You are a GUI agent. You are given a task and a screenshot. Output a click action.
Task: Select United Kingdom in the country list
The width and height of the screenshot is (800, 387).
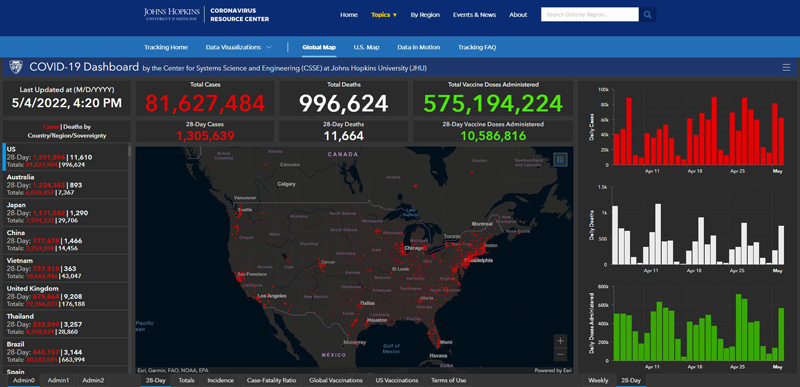pos(65,296)
